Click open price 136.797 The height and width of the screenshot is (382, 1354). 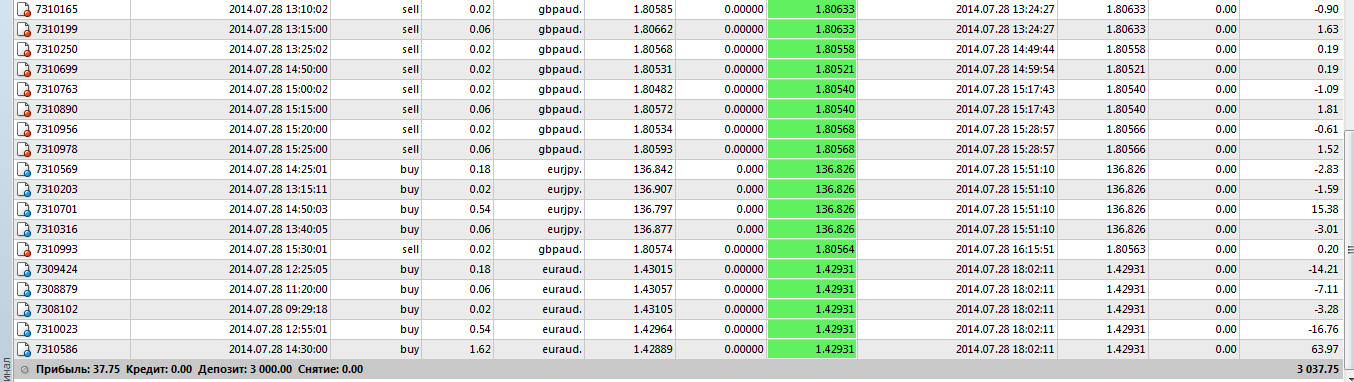653,209
